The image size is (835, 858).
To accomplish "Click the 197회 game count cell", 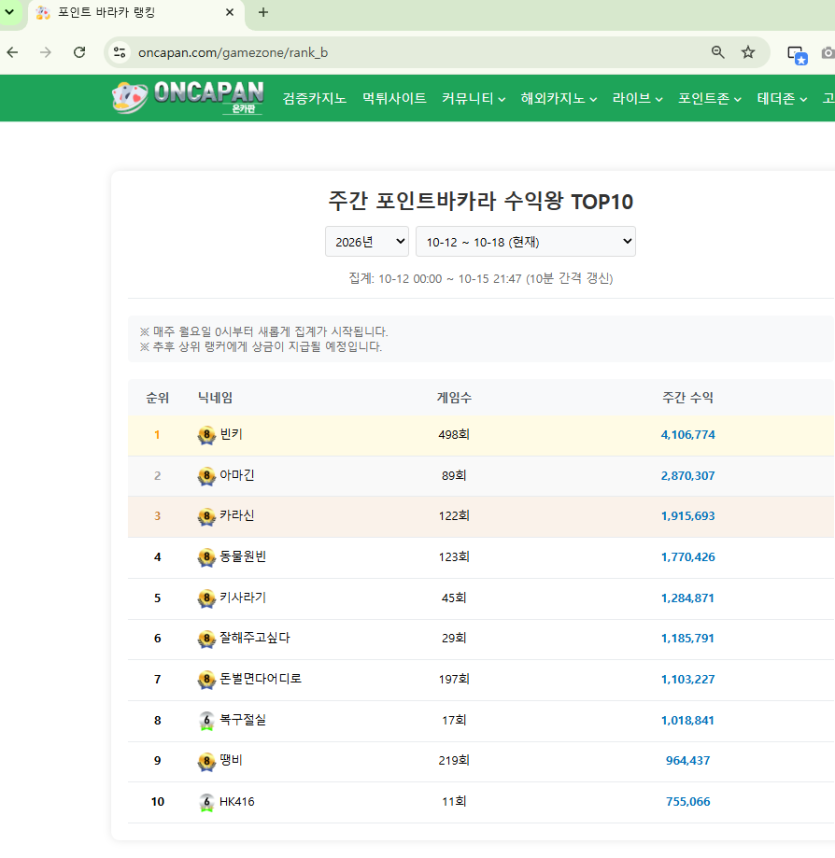I will point(454,680).
